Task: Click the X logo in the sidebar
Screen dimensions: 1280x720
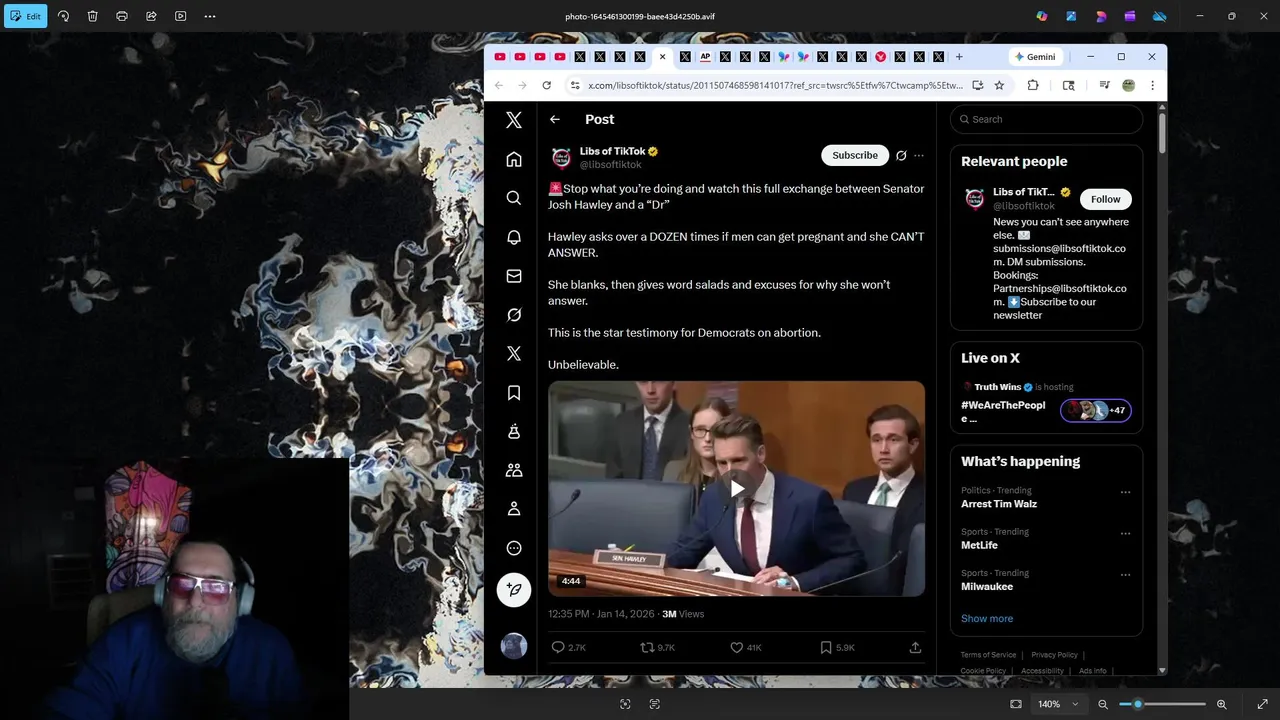Action: click(514, 120)
